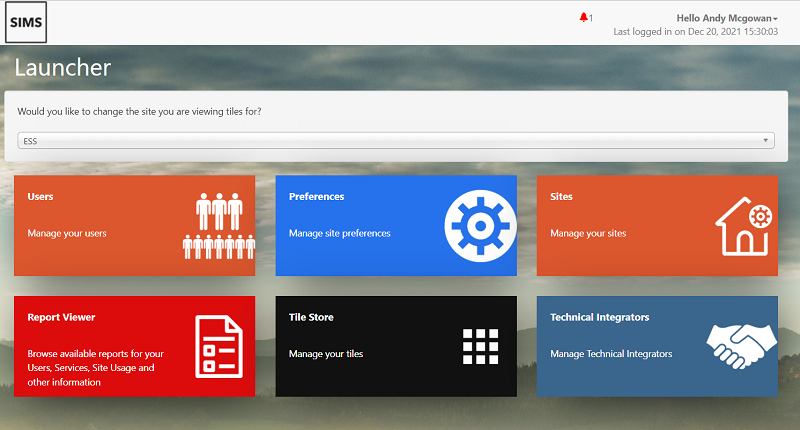Click the 'Manage your sites' text
This screenshot has height=430, width=800.
click(588, 233)
